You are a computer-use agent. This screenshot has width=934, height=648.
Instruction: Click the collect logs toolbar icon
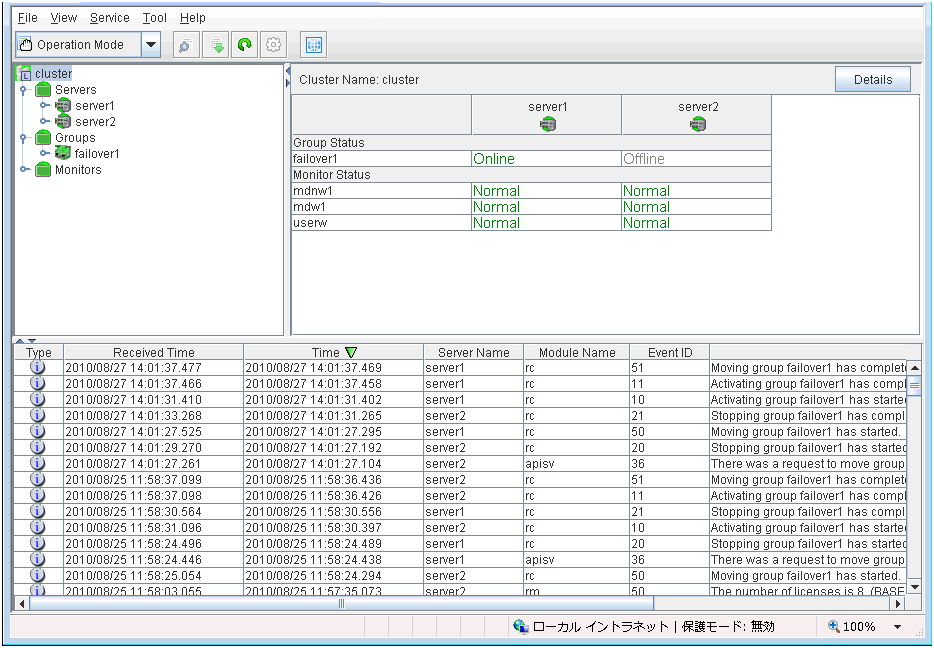tap(216, 45)
